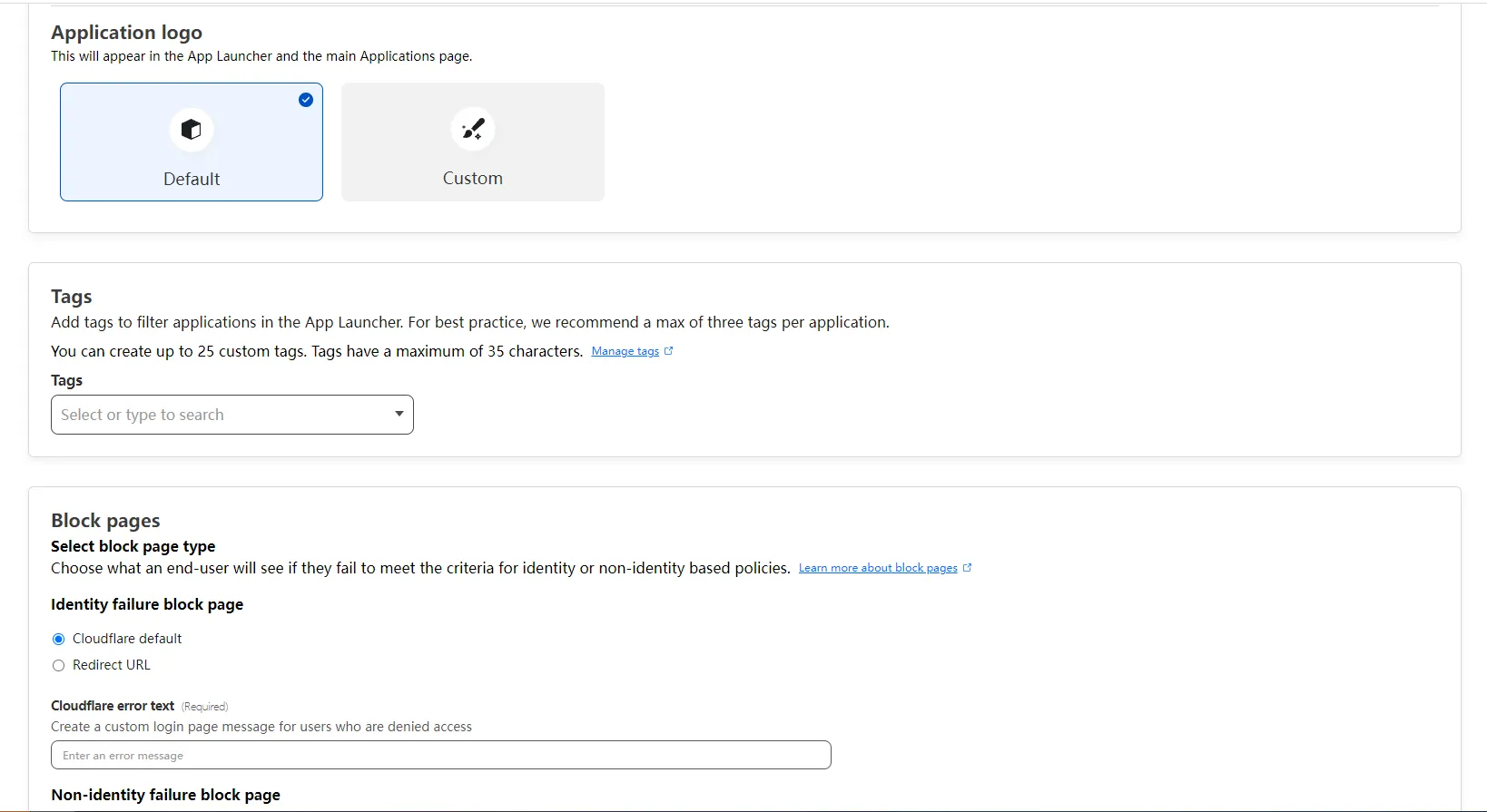The image size is (1487, 812).
Task: Select the Cloudflare default radio button
Action: [x=59, y=640]
